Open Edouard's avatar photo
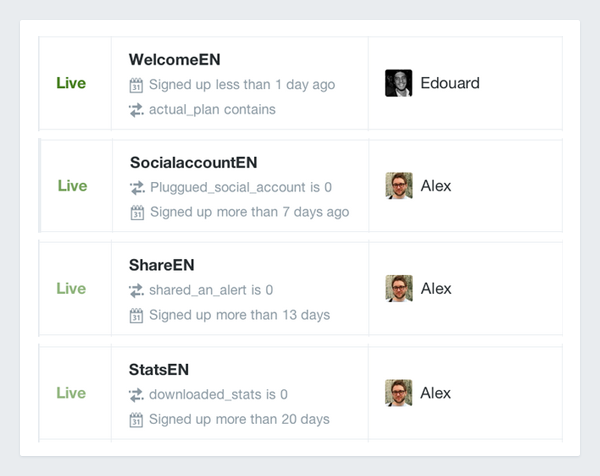 (399, 83)
